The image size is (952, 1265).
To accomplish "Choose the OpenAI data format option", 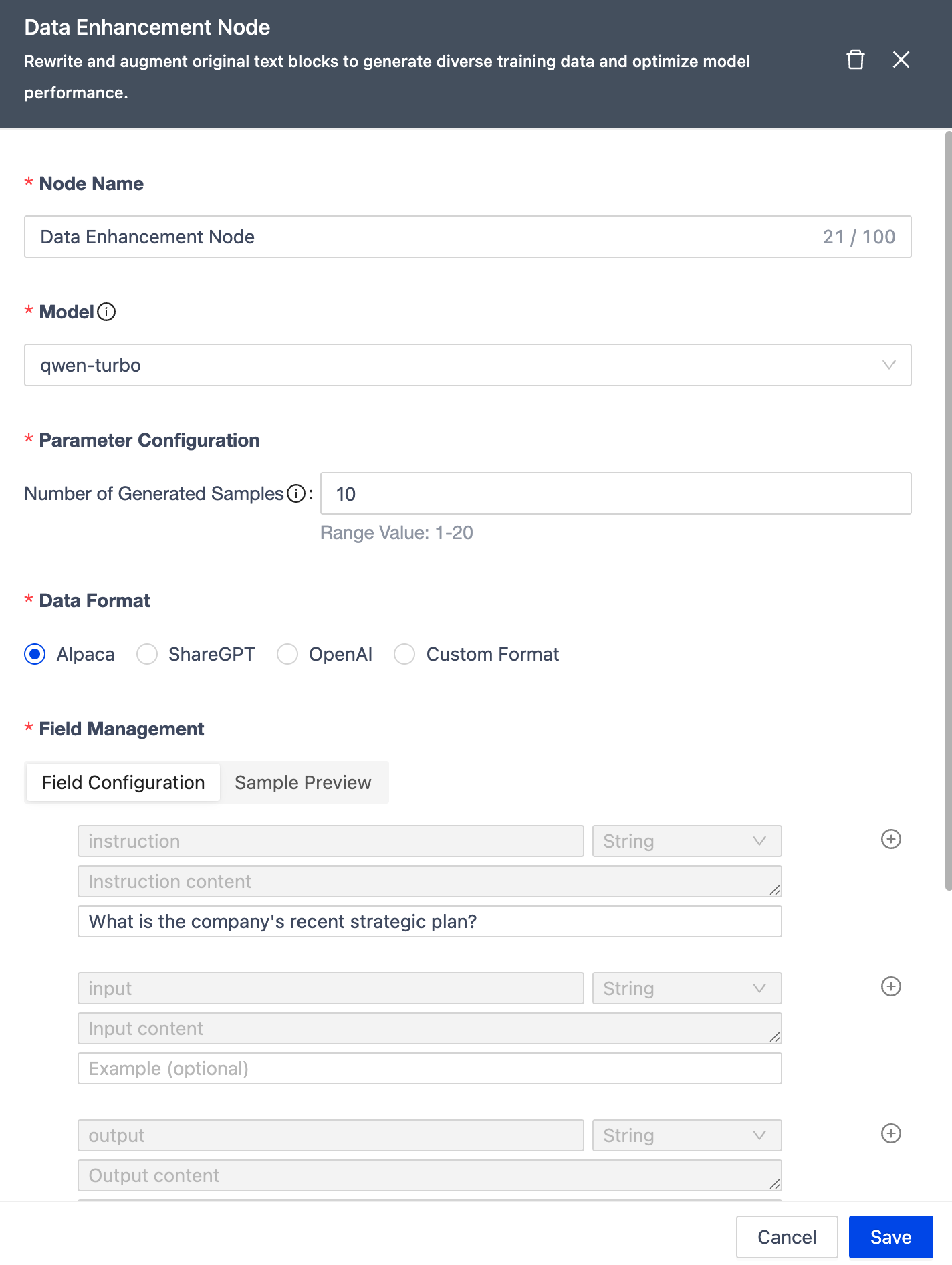I will click(x=287, y=654).
